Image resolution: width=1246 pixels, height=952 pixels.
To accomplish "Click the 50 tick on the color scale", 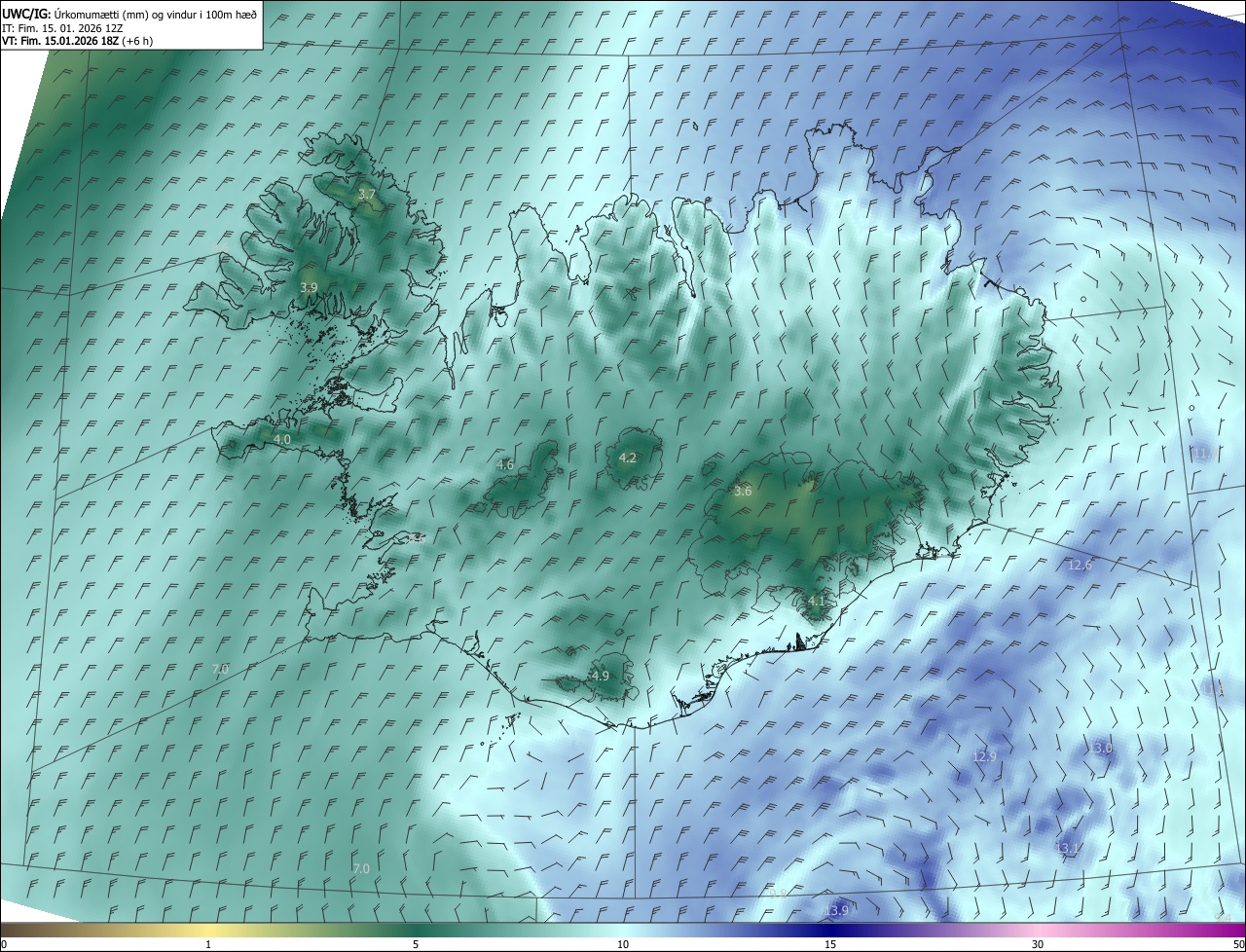I will click(1238, 944).
